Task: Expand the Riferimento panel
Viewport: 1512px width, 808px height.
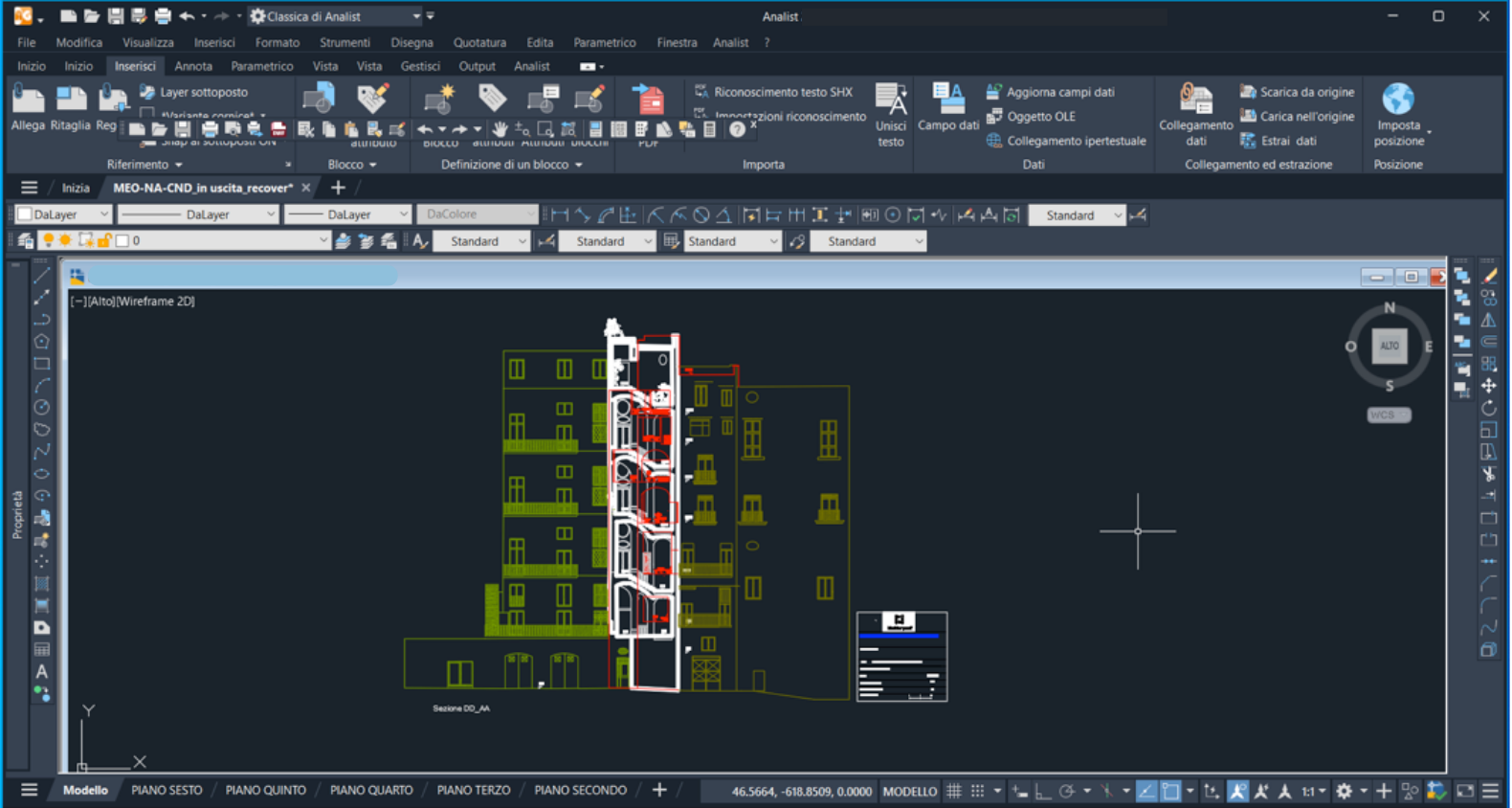Action: [x=145, y=165]
